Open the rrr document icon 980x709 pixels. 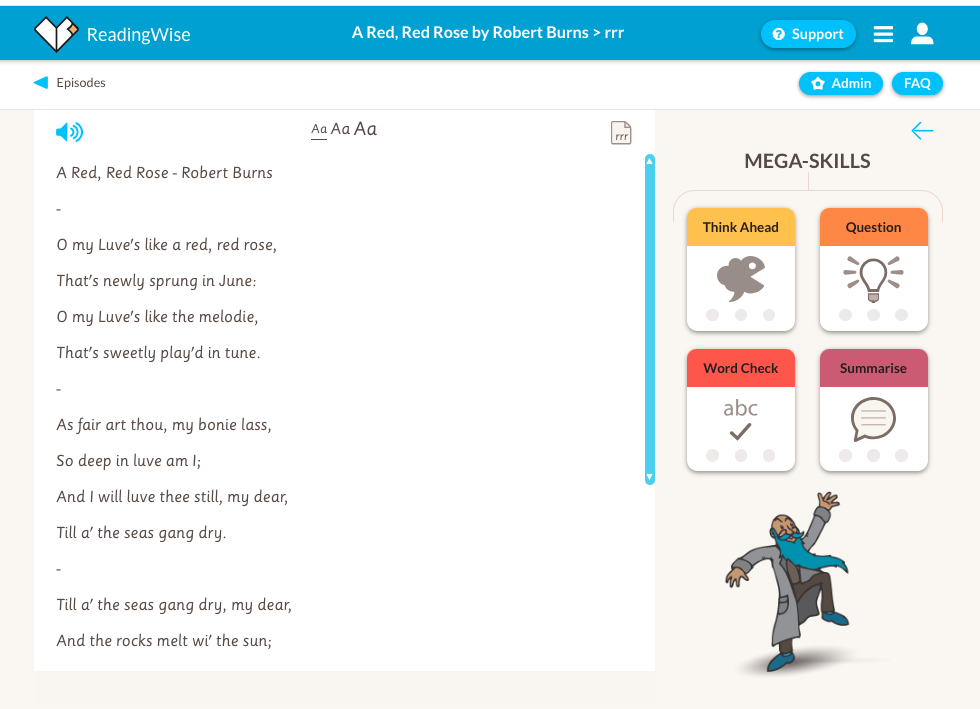(621, 133)
